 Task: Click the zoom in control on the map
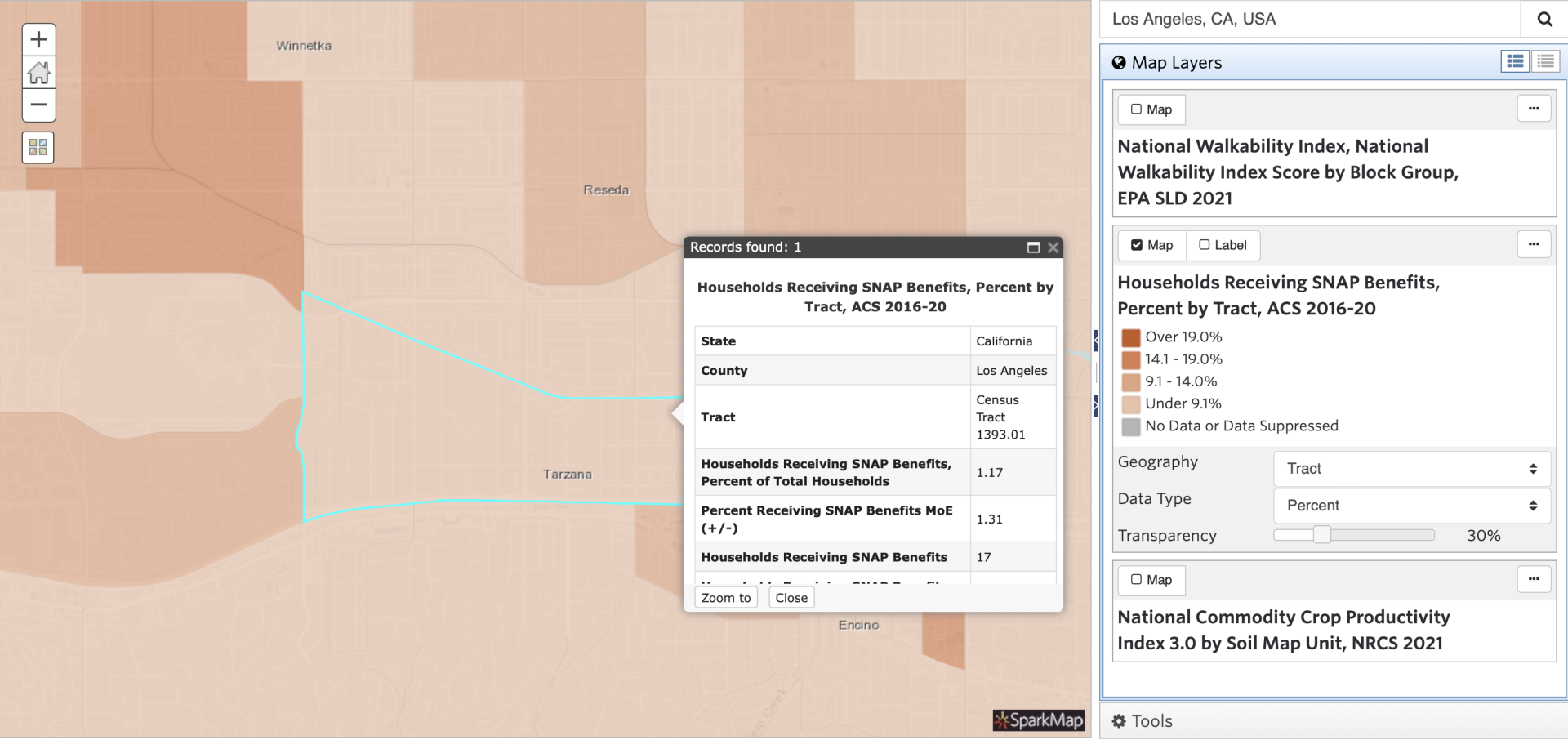38,38
